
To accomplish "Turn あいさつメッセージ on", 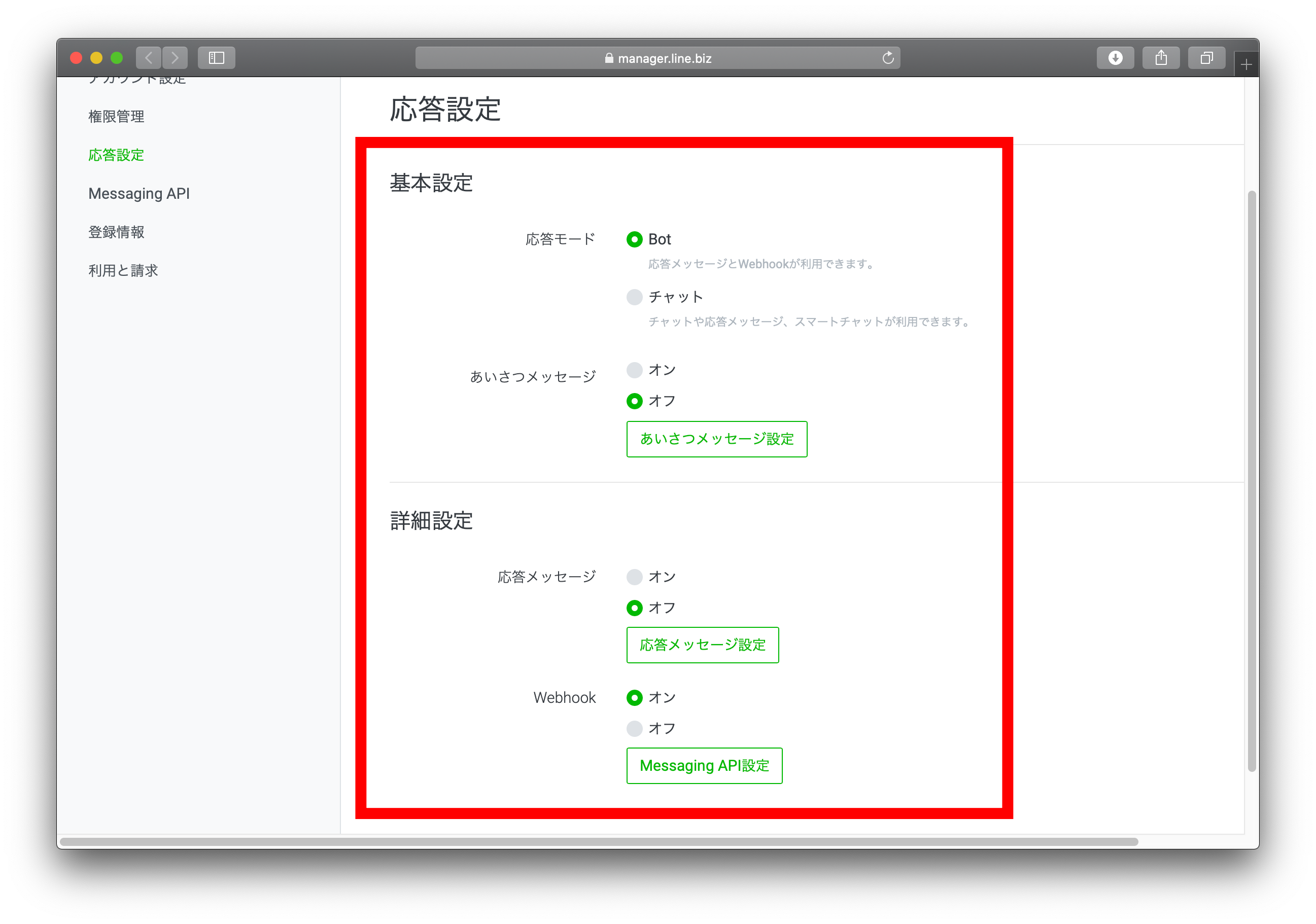I will (x=635, y=370).
